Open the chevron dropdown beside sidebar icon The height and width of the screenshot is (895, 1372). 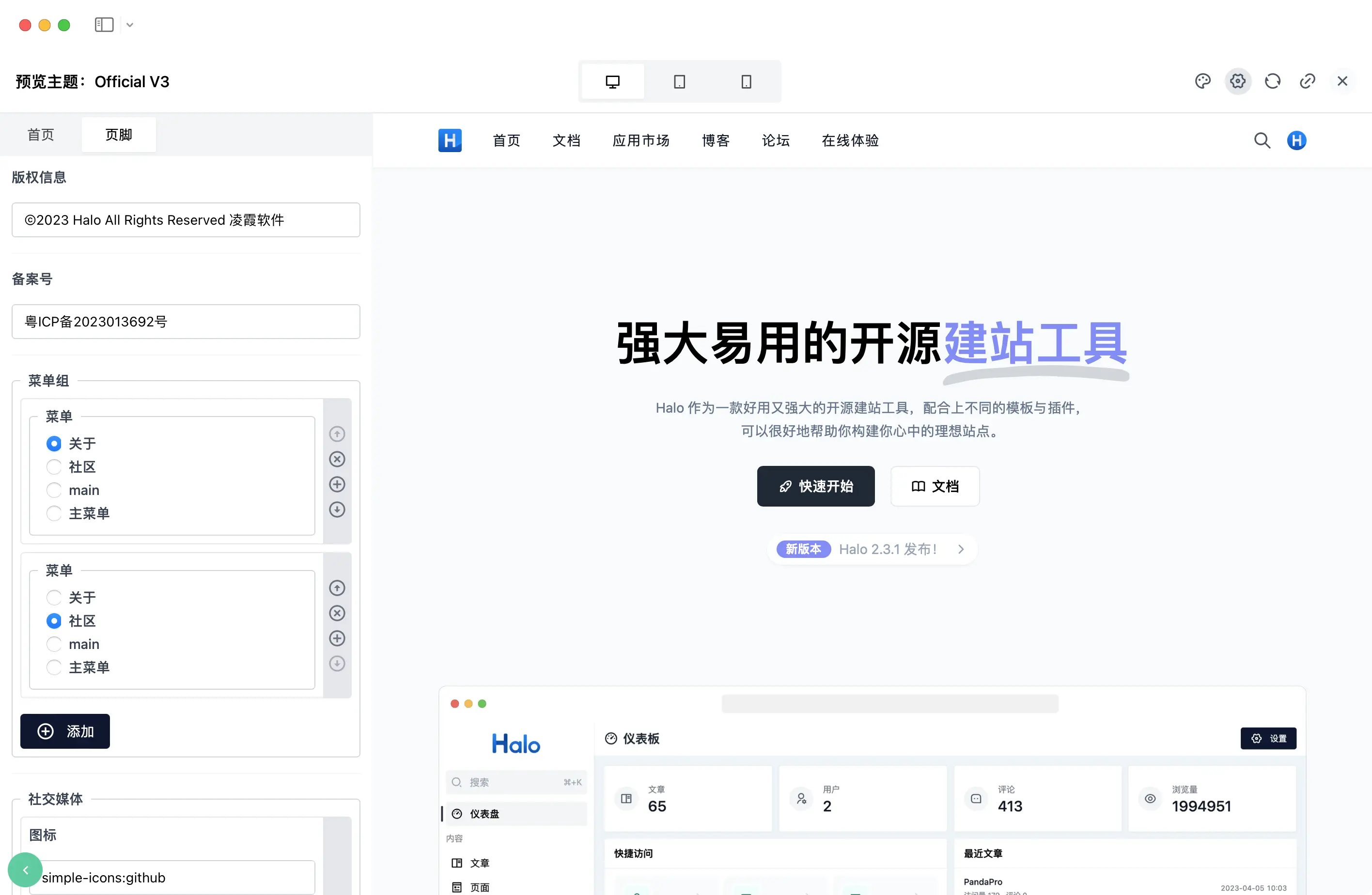tap(130, 25)
